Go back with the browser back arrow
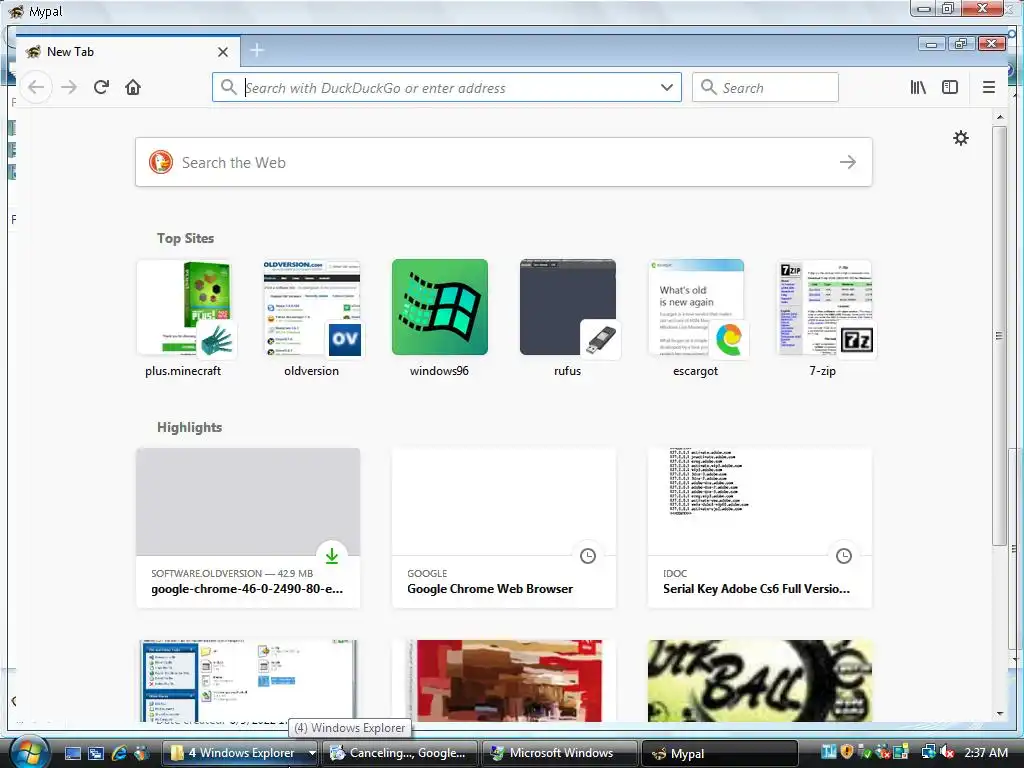This screenshot has width=1024, height=768. 36,87
